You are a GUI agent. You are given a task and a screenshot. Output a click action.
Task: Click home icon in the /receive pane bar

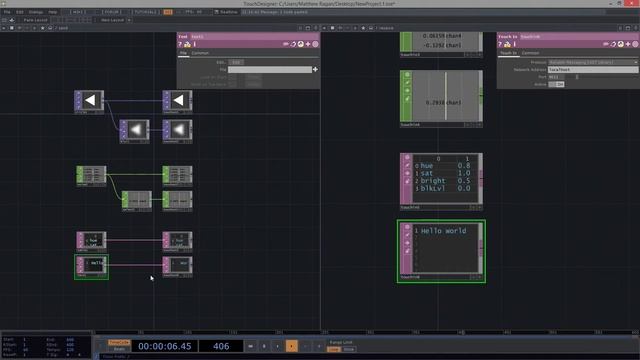(x=371, y=28)
